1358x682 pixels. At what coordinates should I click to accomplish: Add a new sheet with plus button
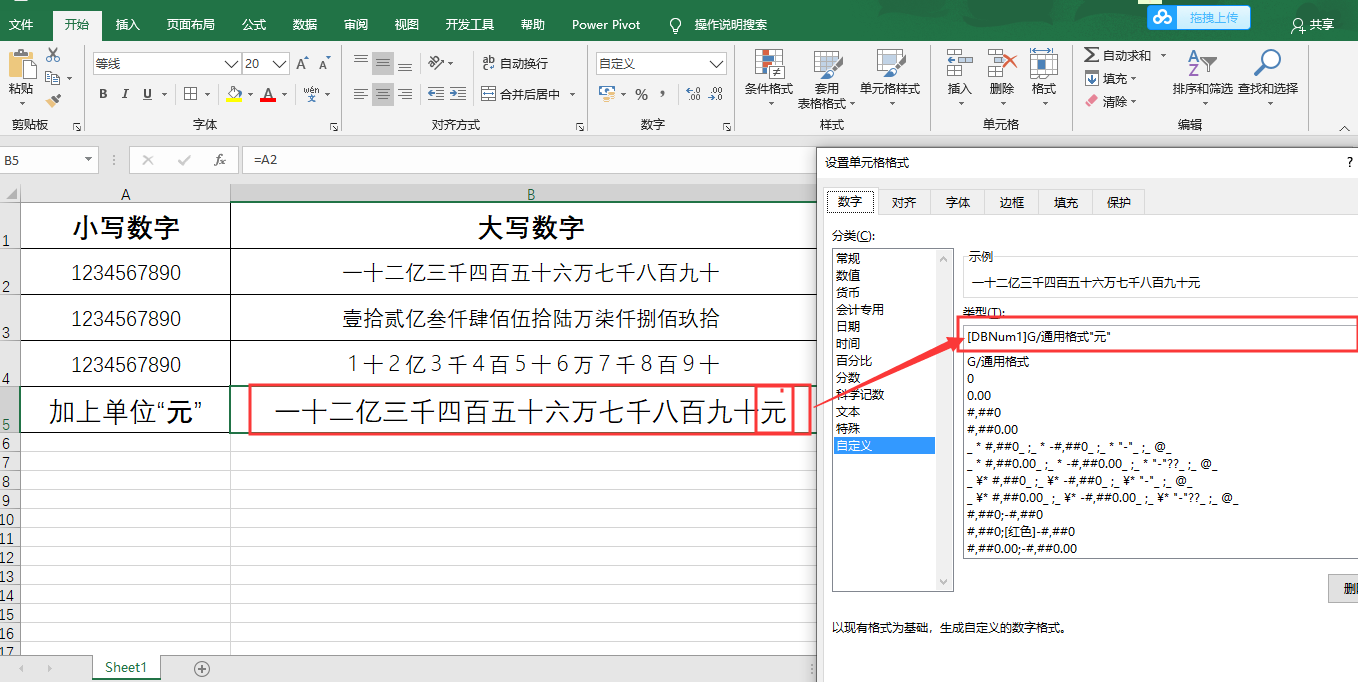[x=202, y=668]
